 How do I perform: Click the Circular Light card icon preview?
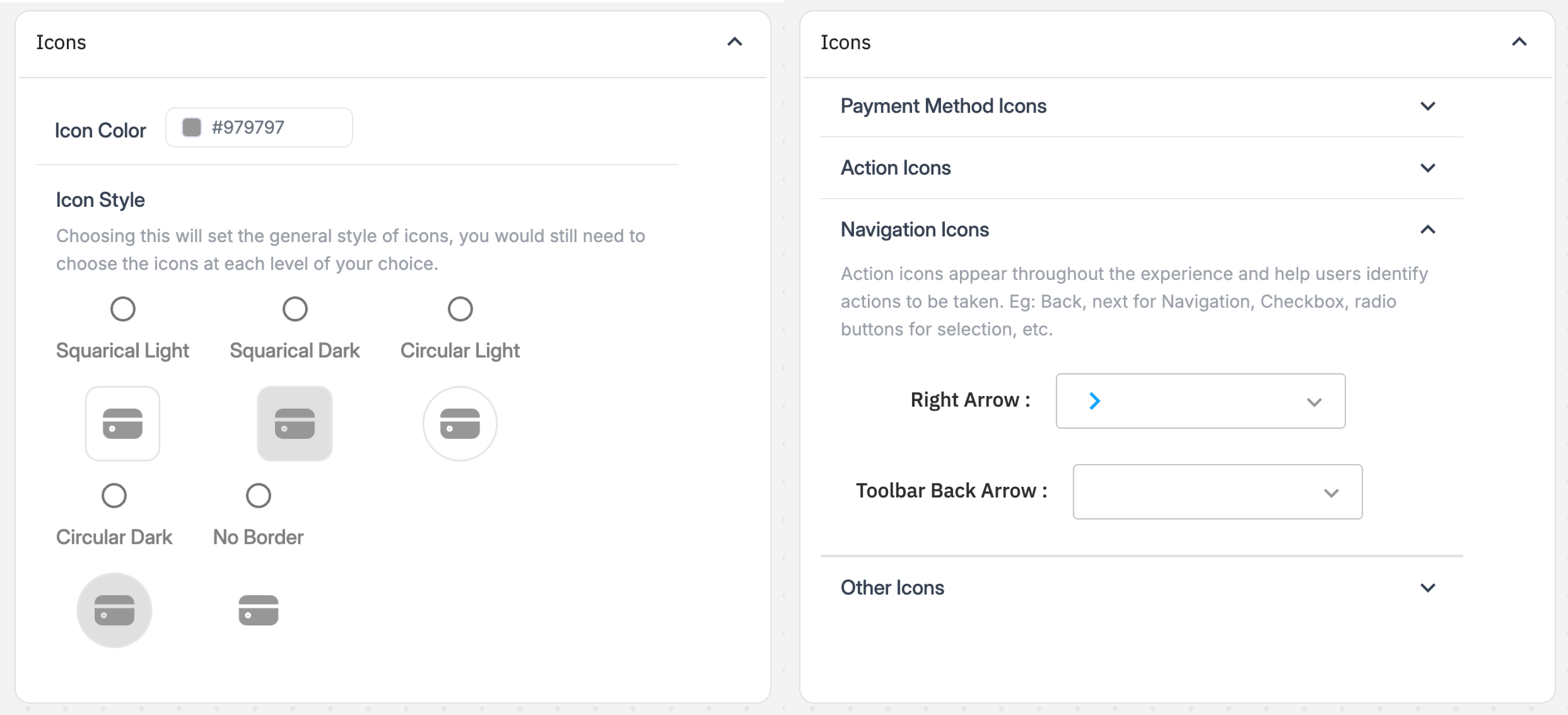tap(460, 424)
